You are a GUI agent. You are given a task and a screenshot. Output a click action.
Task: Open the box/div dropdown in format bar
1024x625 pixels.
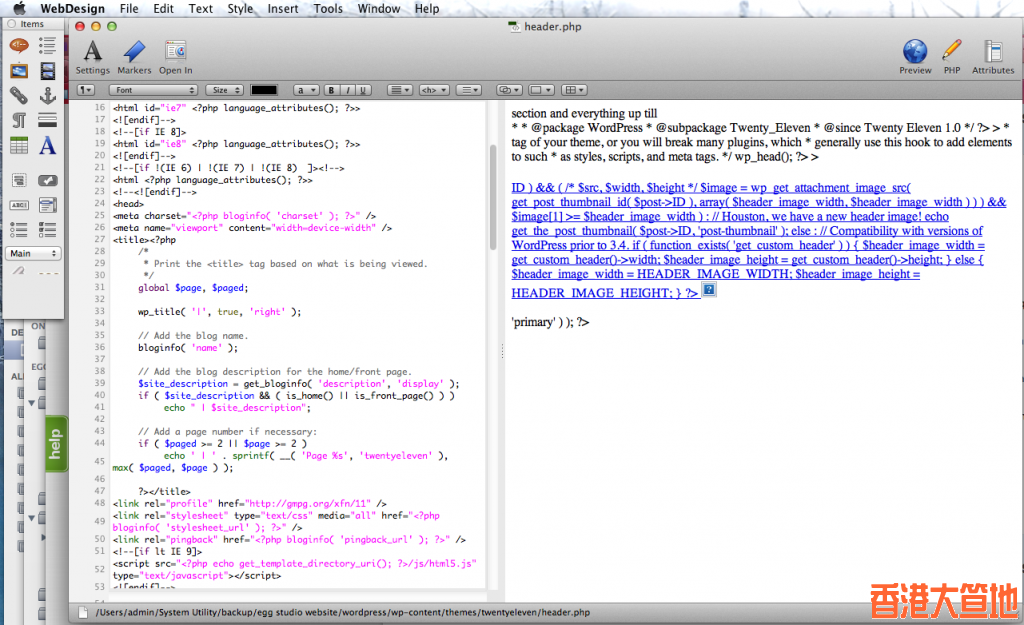541,90
